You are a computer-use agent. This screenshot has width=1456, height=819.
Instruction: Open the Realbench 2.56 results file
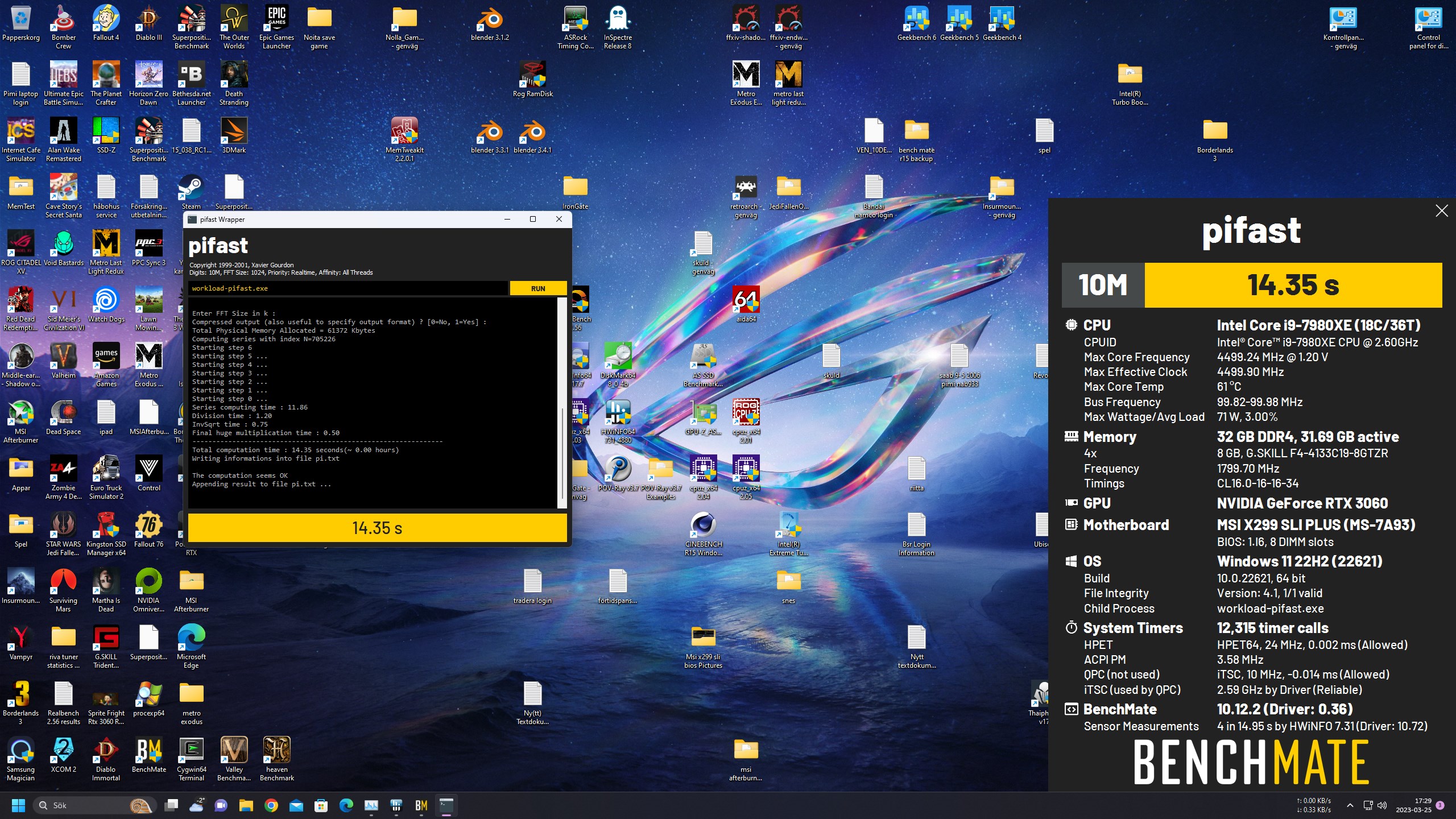tap(63, 702)
